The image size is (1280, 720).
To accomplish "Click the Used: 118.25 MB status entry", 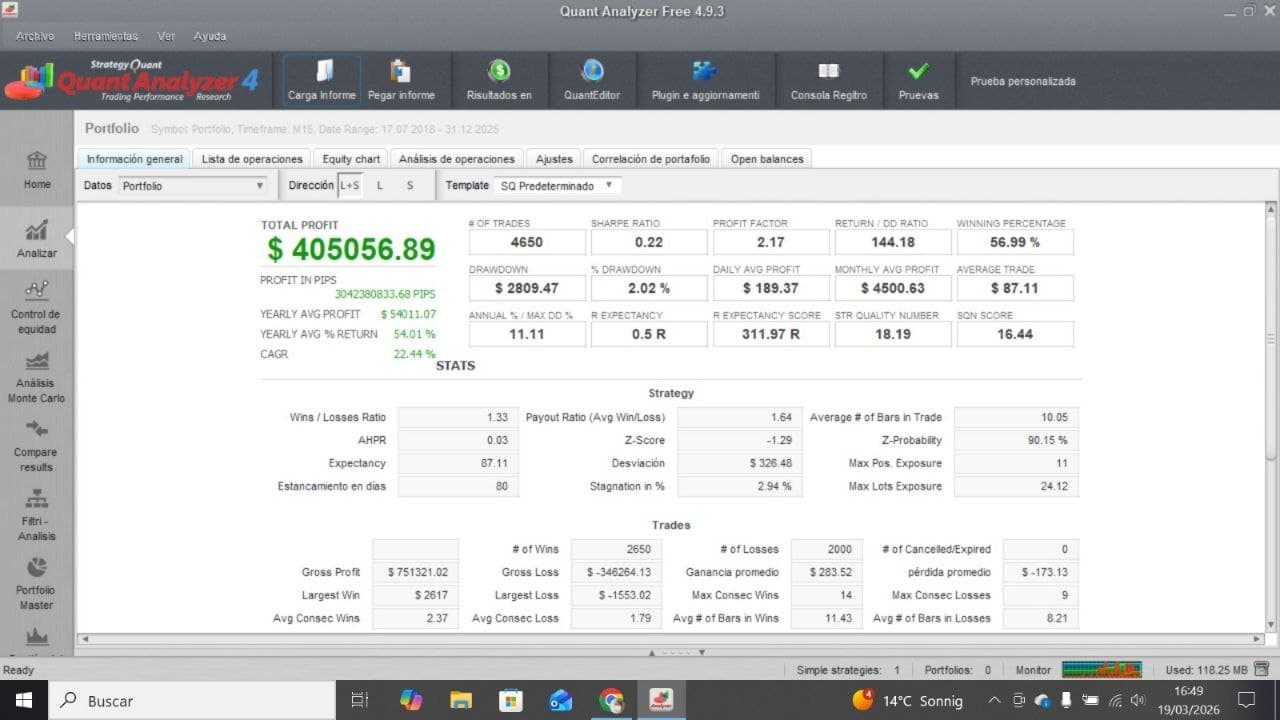I will coord(1206,670).
